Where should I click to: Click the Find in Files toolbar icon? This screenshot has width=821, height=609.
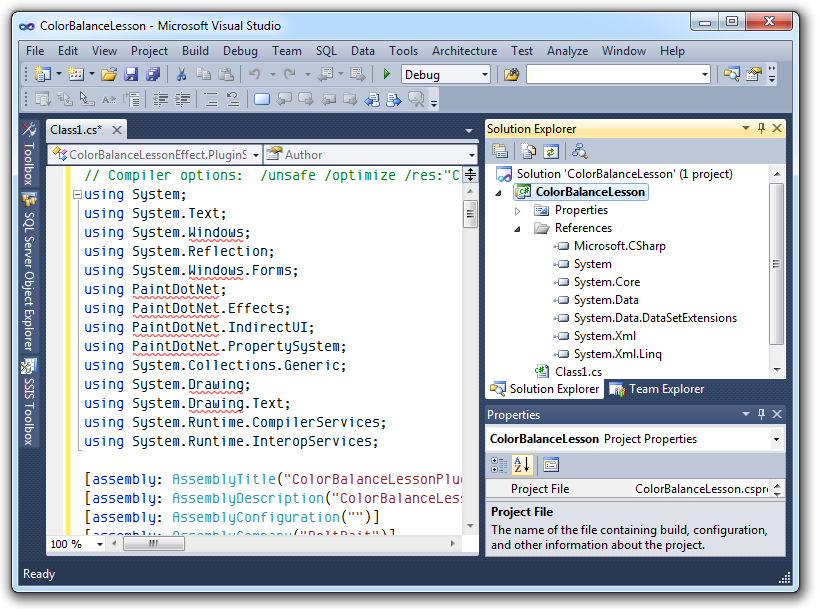(512, 74)
